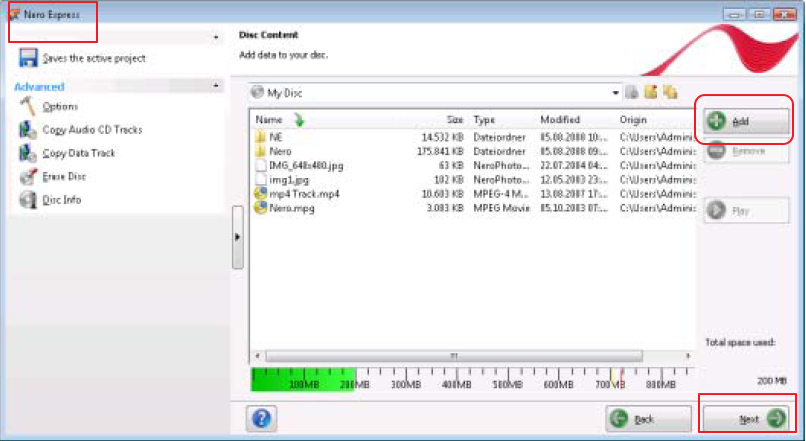Click the 10.603 KB size value
This screenshot has width=806, height=441.
(x=443, y=194)
